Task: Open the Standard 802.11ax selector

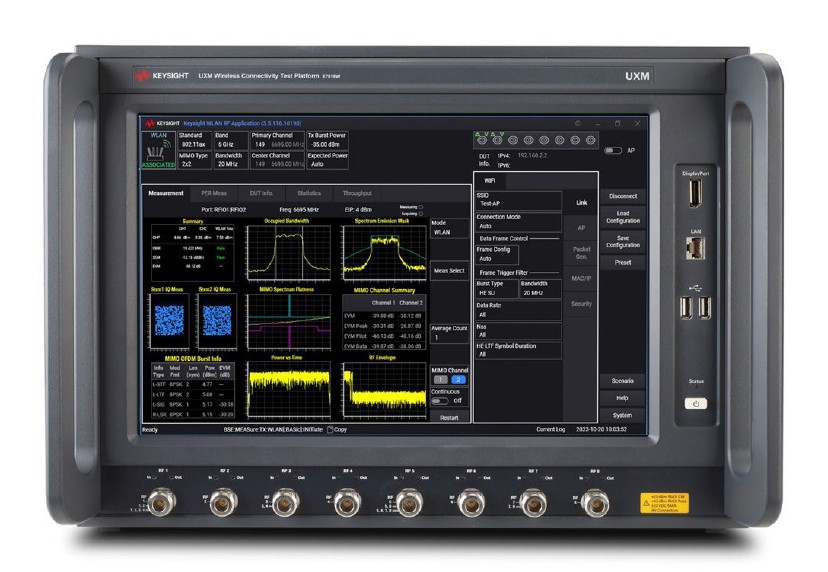Action: tap(195, 140)
